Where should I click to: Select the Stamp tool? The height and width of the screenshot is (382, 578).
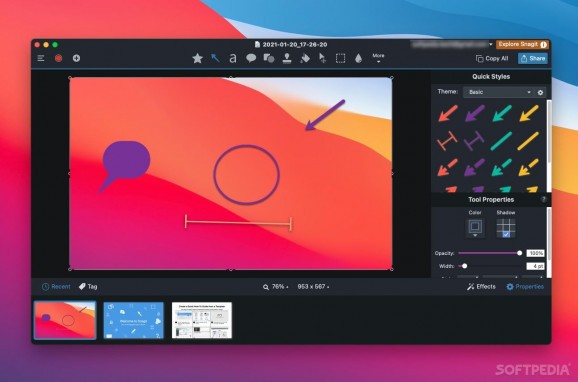[287, 58]
